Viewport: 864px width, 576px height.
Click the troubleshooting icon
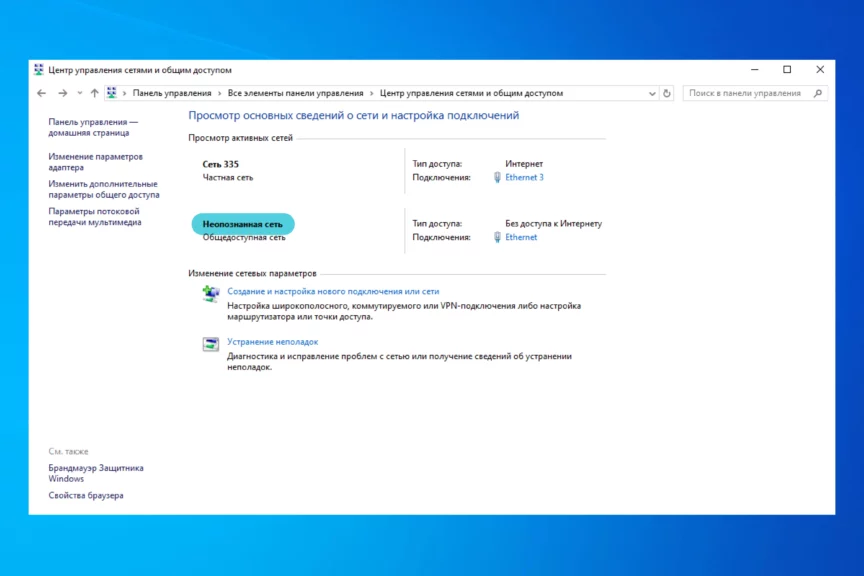click(210, 344)
